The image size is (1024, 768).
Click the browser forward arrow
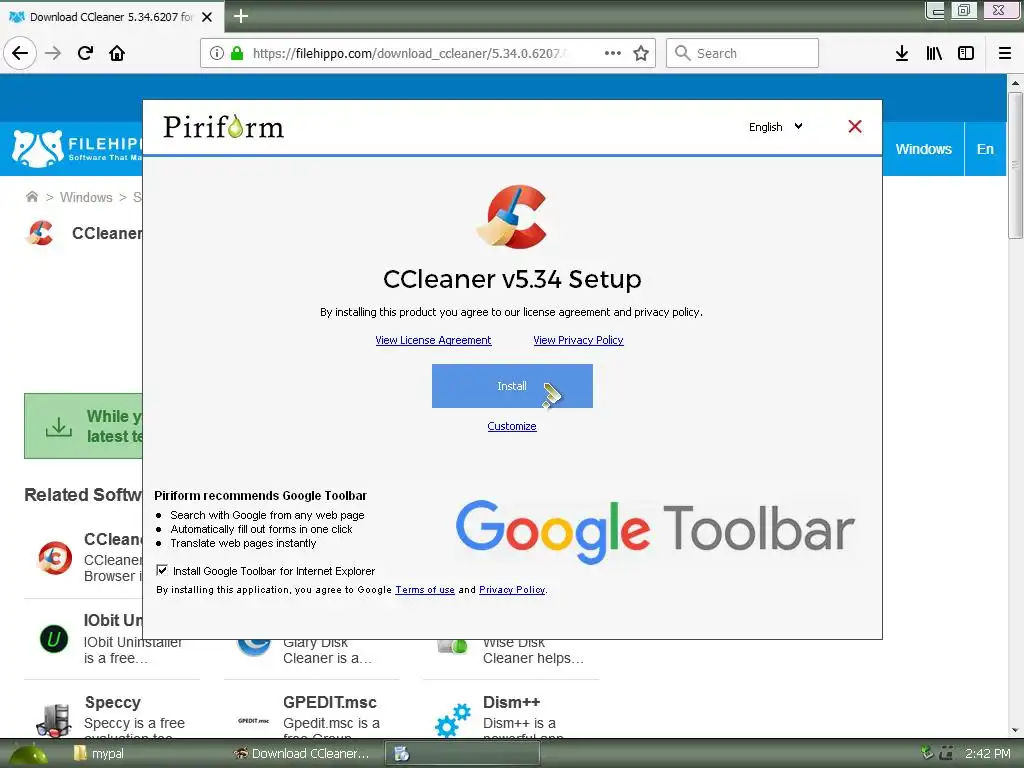53,53
